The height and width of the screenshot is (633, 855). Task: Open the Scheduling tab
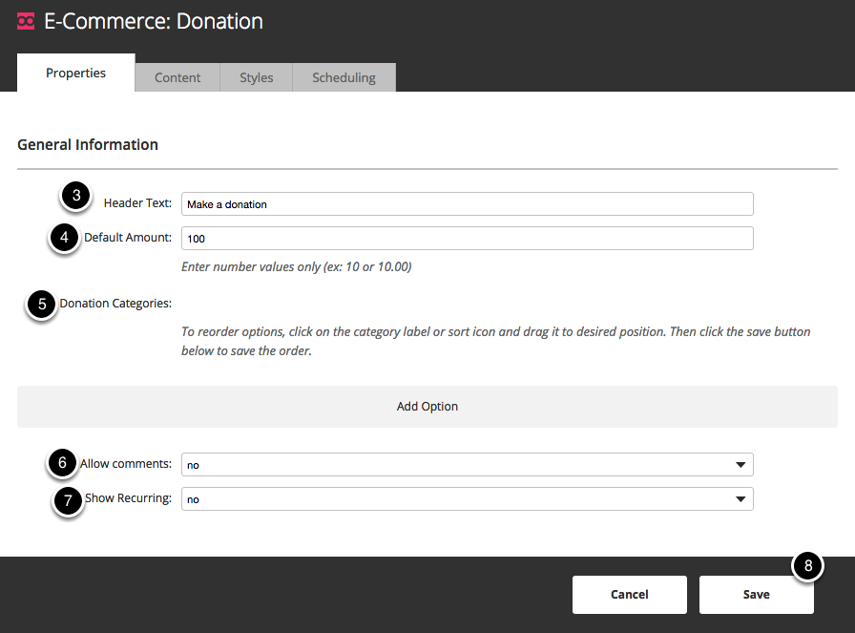tap(344, 77)
